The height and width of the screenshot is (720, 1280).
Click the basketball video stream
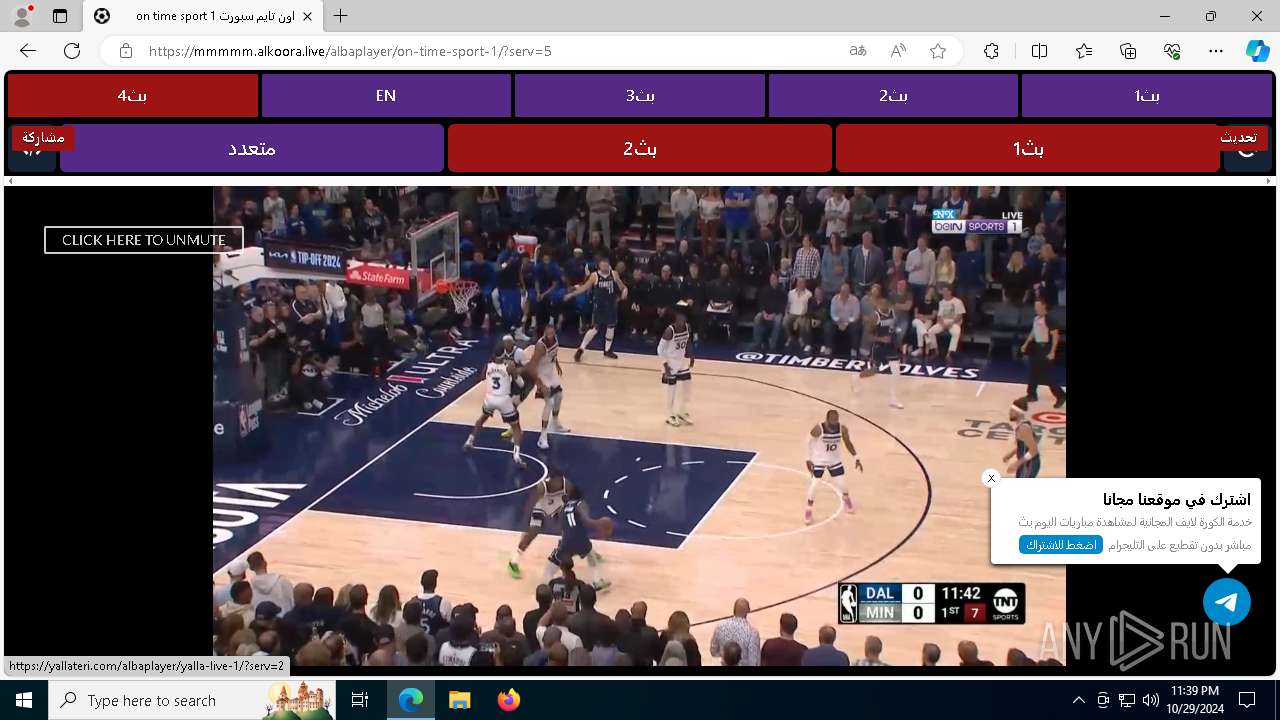coord(639,426)
